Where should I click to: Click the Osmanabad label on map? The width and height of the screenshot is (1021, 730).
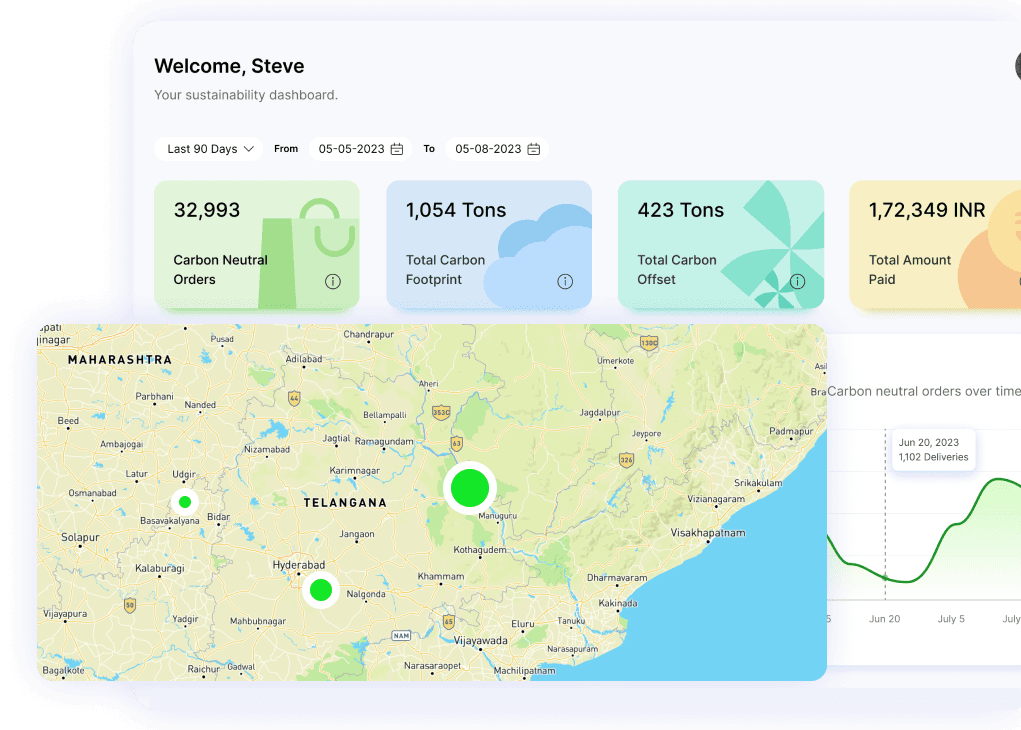(x=92, y=493)
